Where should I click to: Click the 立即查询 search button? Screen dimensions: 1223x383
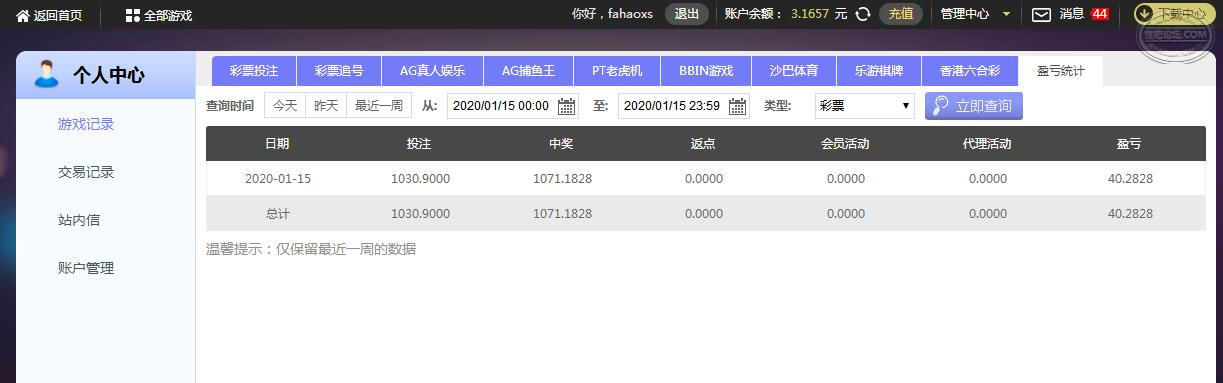974,106
